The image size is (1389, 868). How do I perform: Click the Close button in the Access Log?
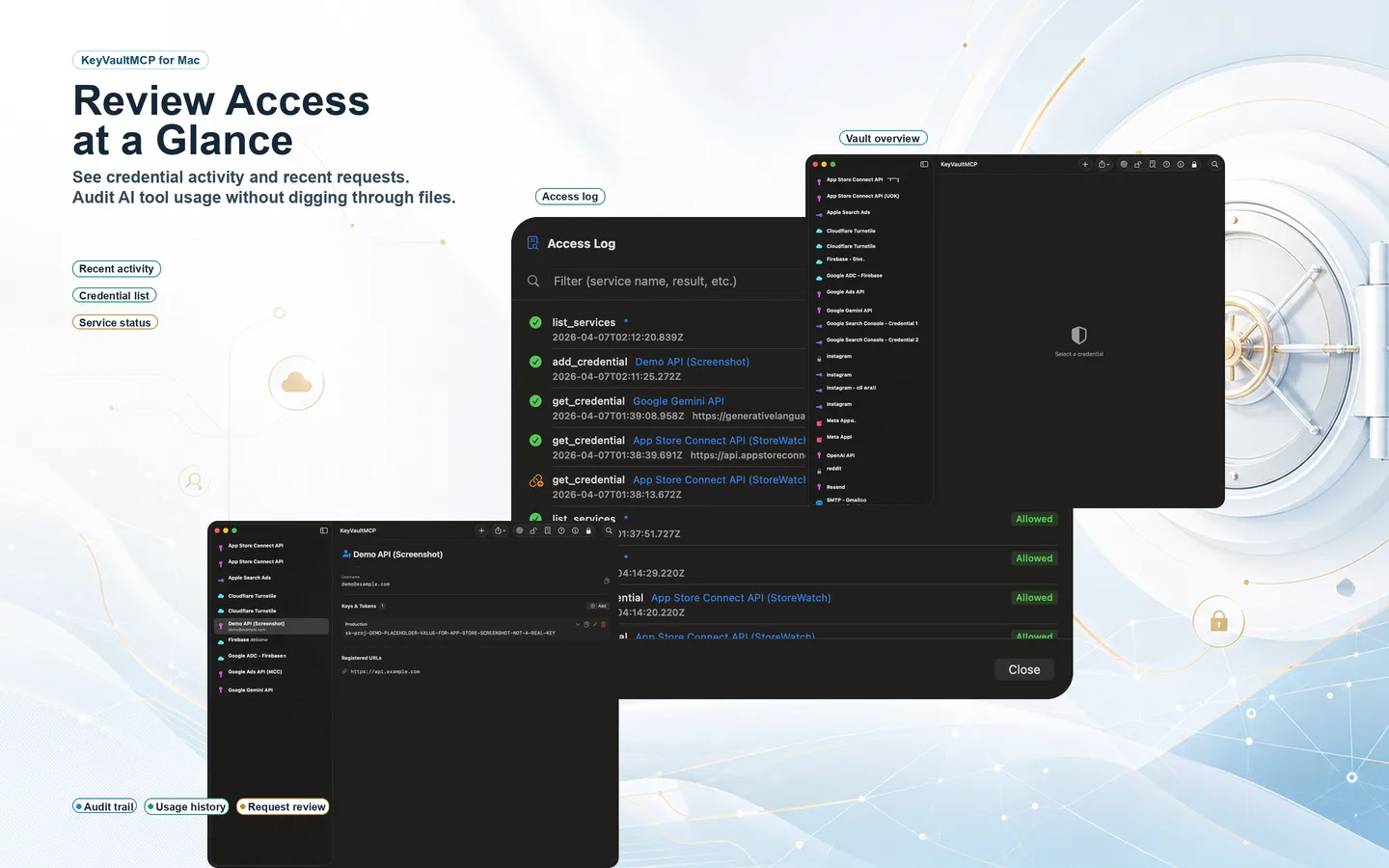[x=1024, y=669]
